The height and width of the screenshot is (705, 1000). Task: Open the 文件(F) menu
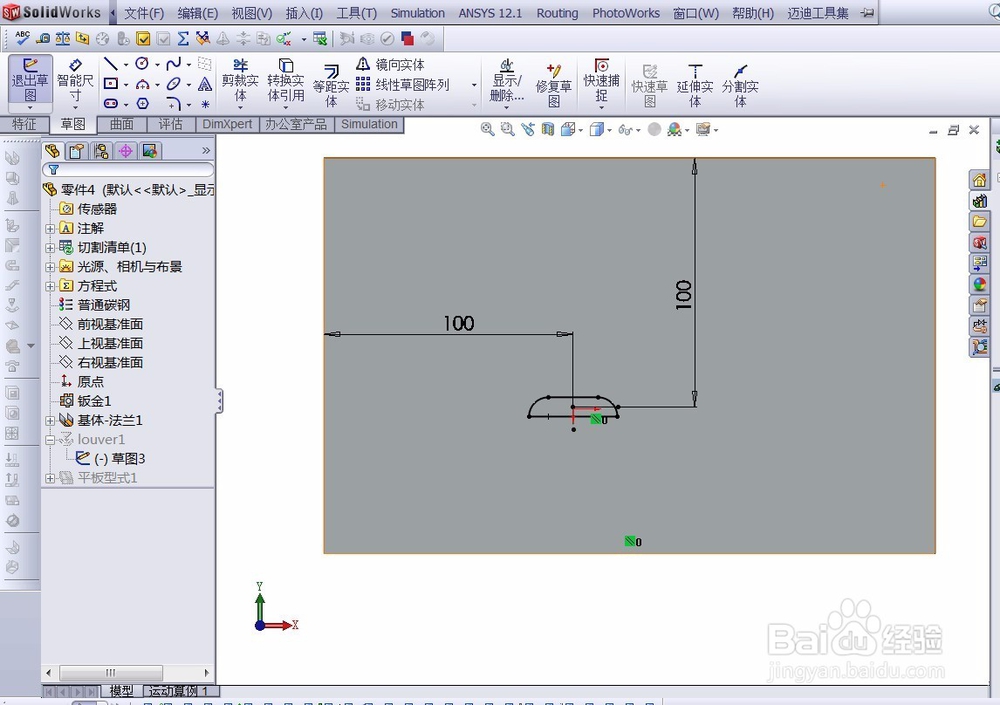(143, 13)
